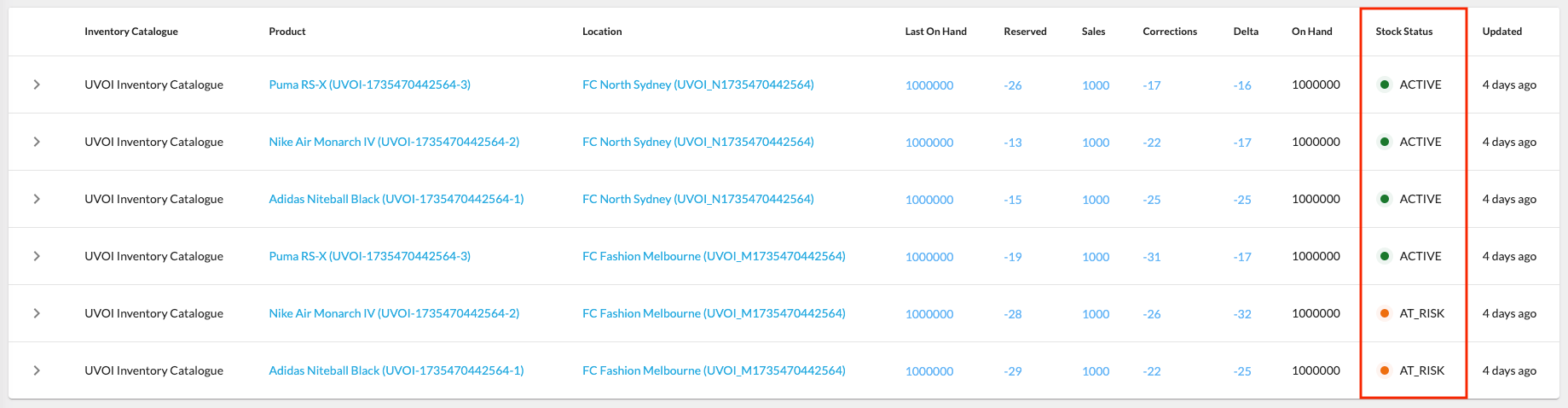The width and height of the screenshot is (1568, 408).
Task: Click the Last On Hand column header
Action: (x=935, y=32)
